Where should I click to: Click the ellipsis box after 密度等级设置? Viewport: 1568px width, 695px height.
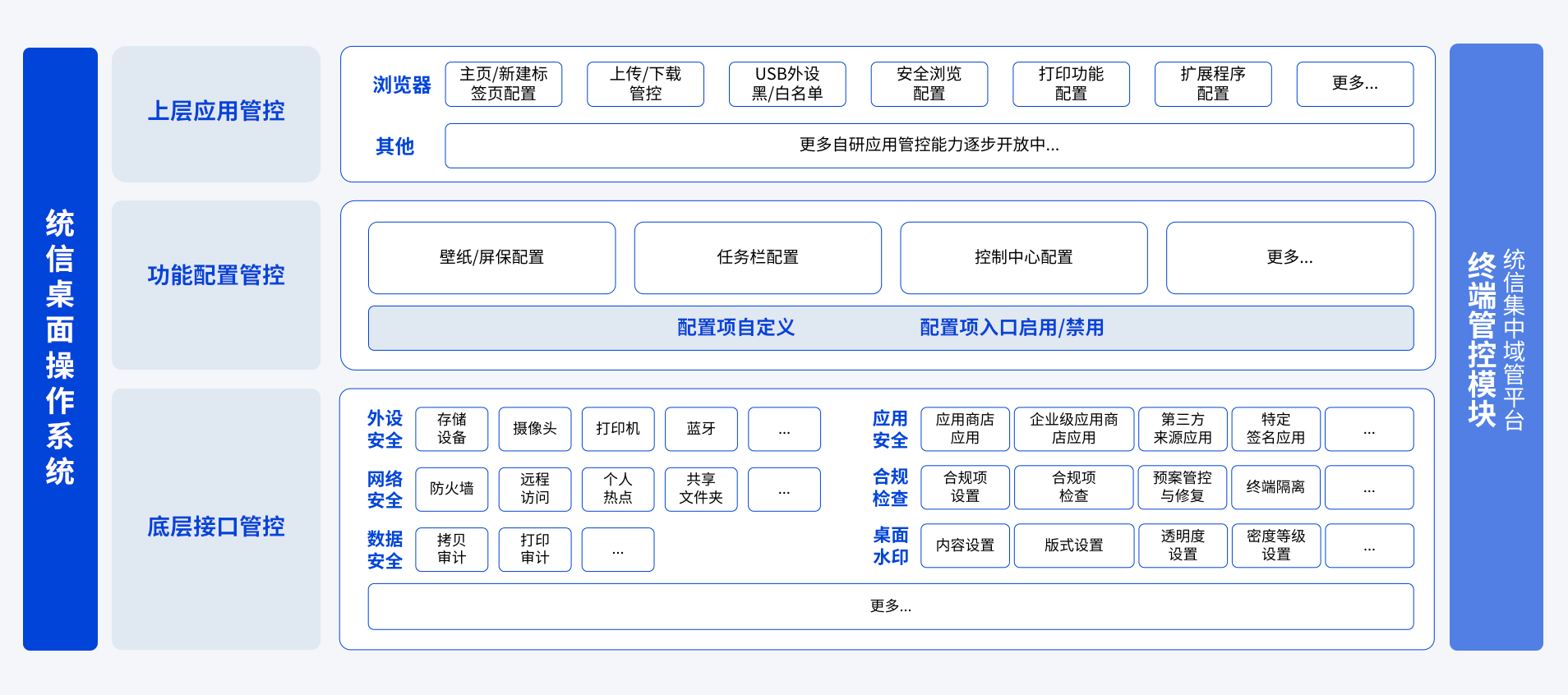click(x=1369, y=545)
